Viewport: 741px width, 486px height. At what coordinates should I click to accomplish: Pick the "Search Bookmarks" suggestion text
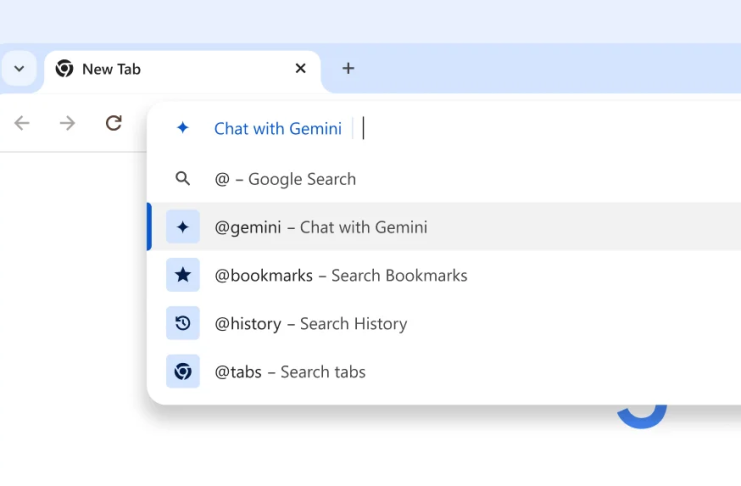(x=399, y=275)
